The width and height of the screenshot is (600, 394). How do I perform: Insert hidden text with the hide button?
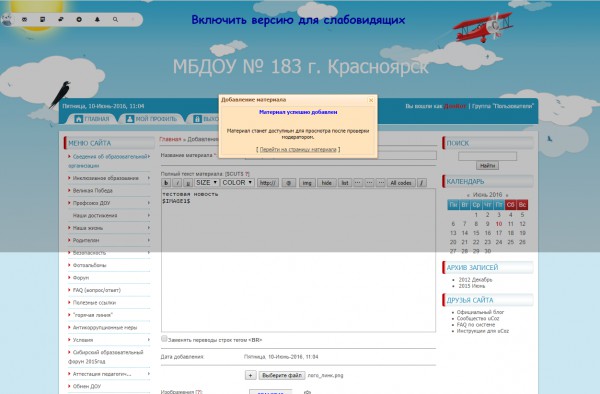tap(326, 183)
